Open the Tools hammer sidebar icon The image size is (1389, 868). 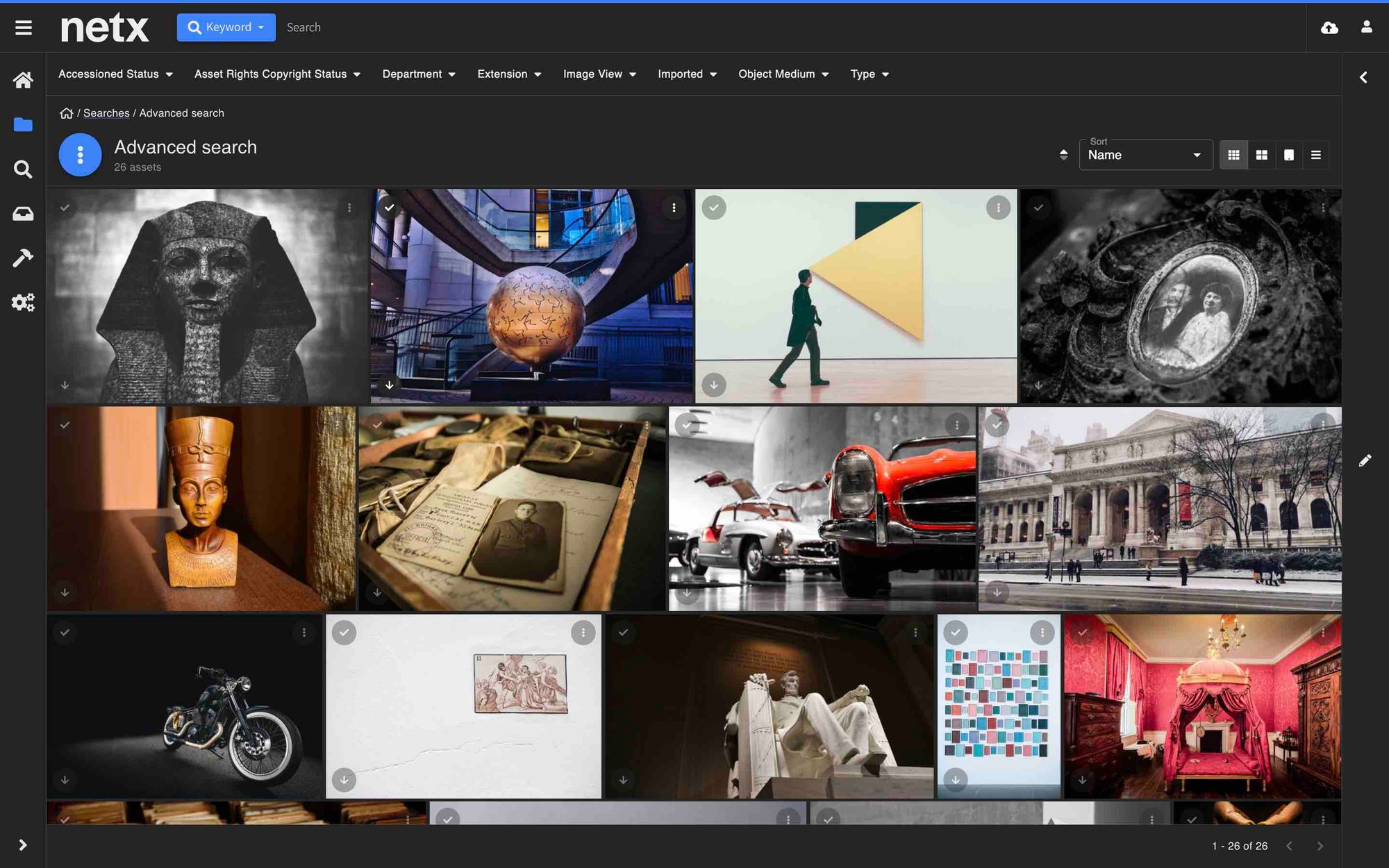coord(23,258)
